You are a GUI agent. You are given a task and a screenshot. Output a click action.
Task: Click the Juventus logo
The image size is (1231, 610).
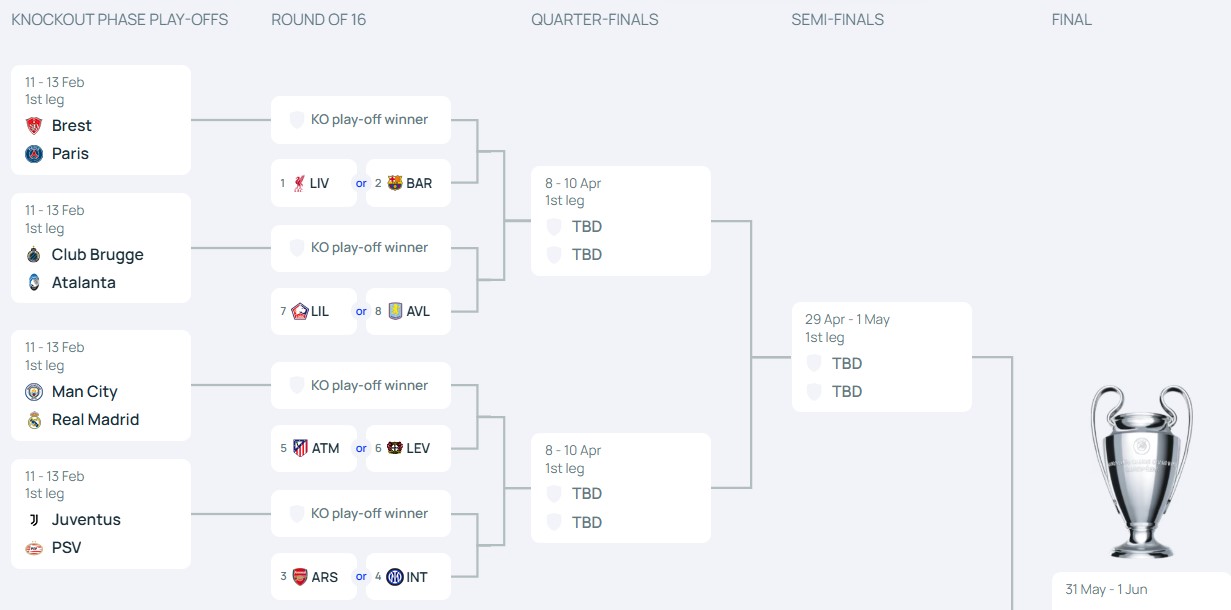34,520
